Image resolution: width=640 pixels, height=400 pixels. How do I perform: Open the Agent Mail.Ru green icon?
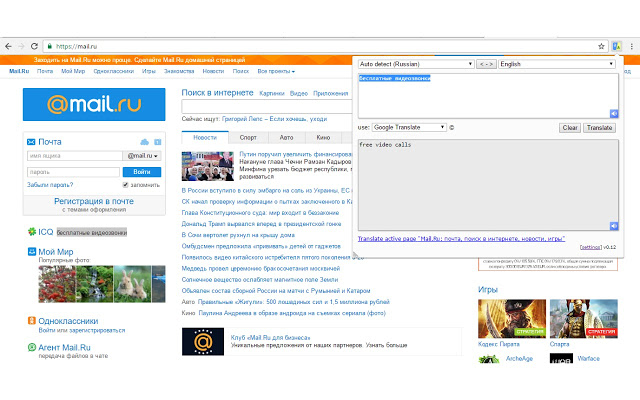click(31, 347)
